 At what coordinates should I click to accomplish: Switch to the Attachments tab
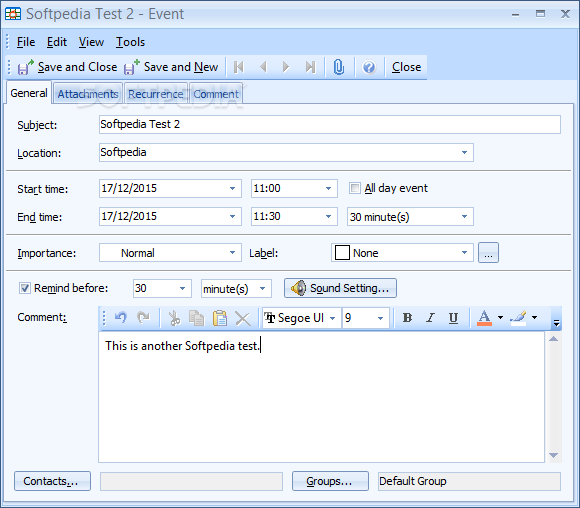point(88,94)
